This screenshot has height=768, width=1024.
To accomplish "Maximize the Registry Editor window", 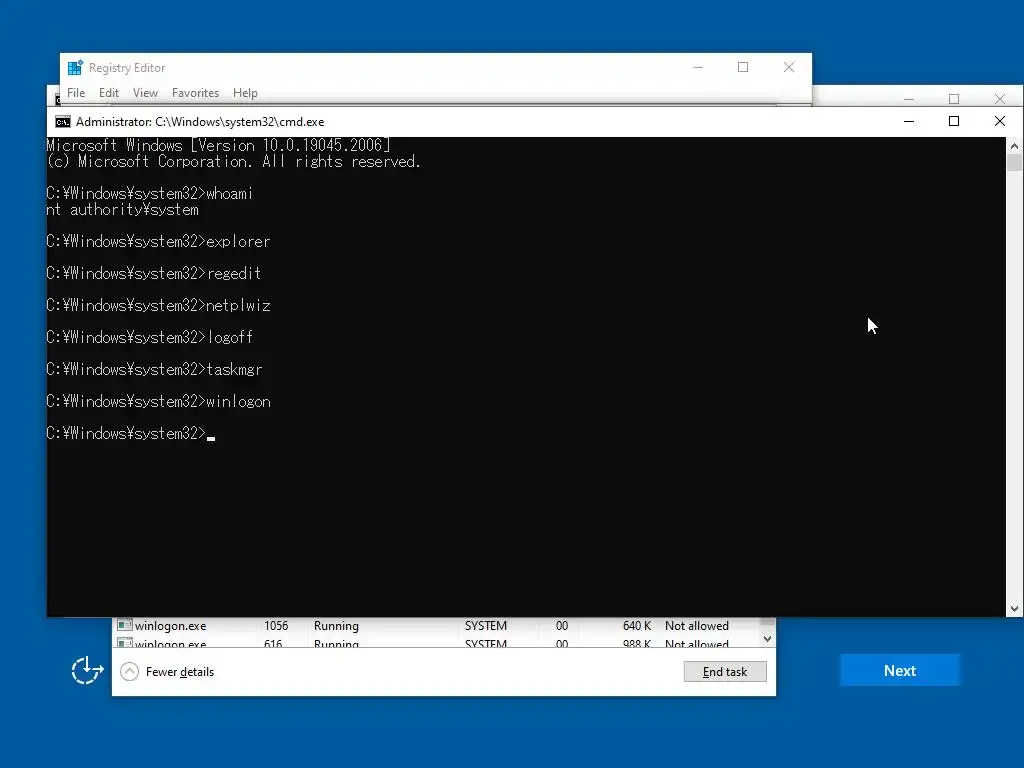I will coord(743,67).
